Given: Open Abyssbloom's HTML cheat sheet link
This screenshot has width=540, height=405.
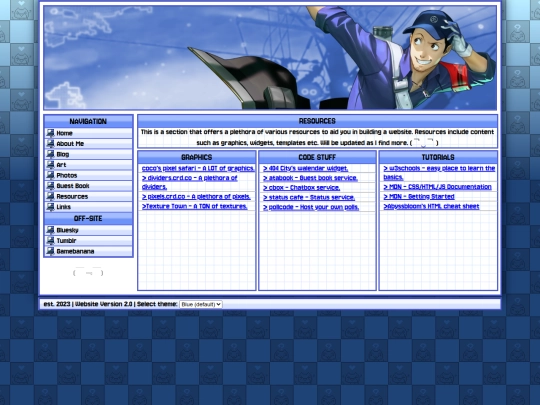Looking at the screenshot, I should click(431, 206).
